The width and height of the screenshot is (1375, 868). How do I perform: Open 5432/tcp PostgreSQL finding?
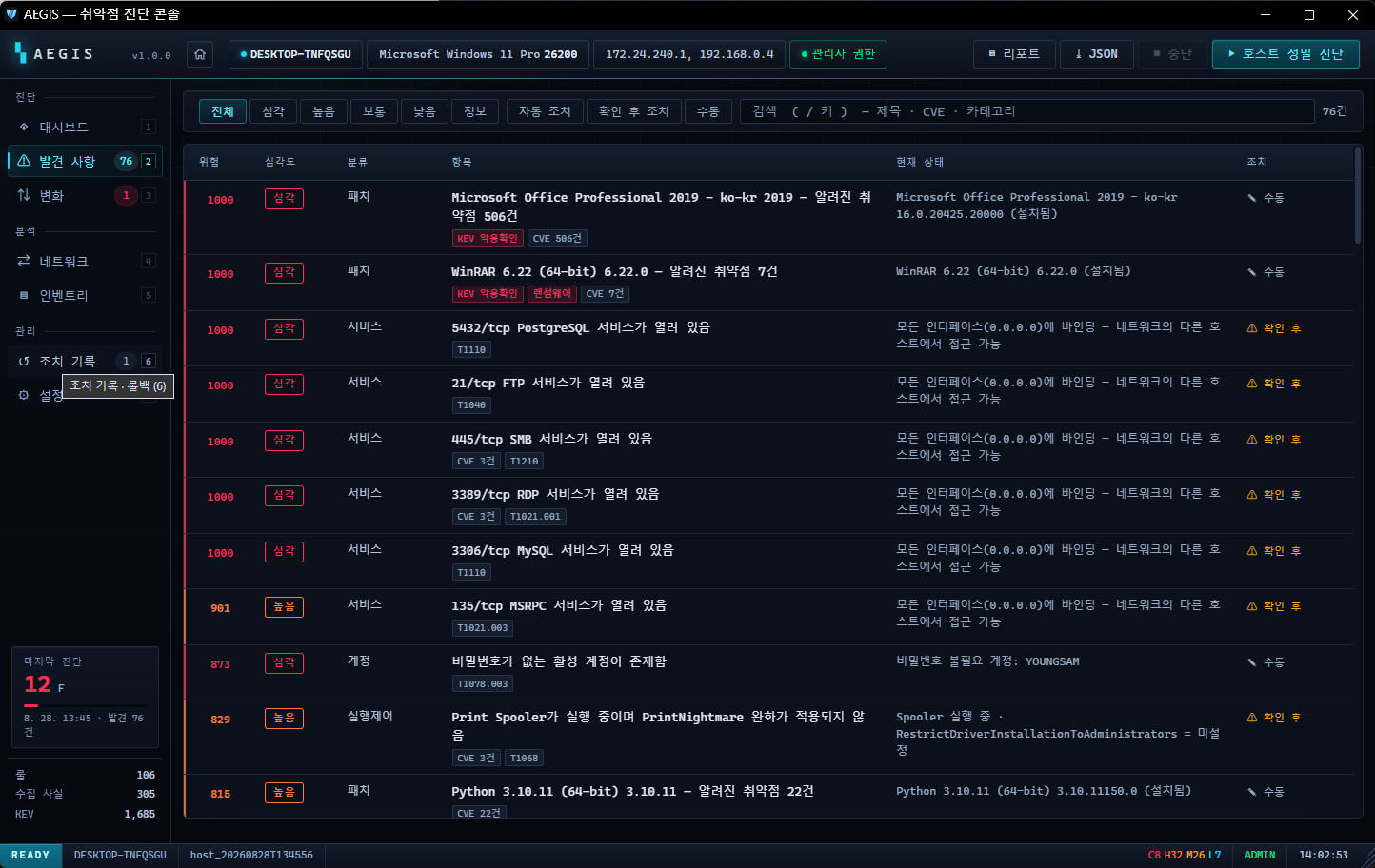(768, 339)
